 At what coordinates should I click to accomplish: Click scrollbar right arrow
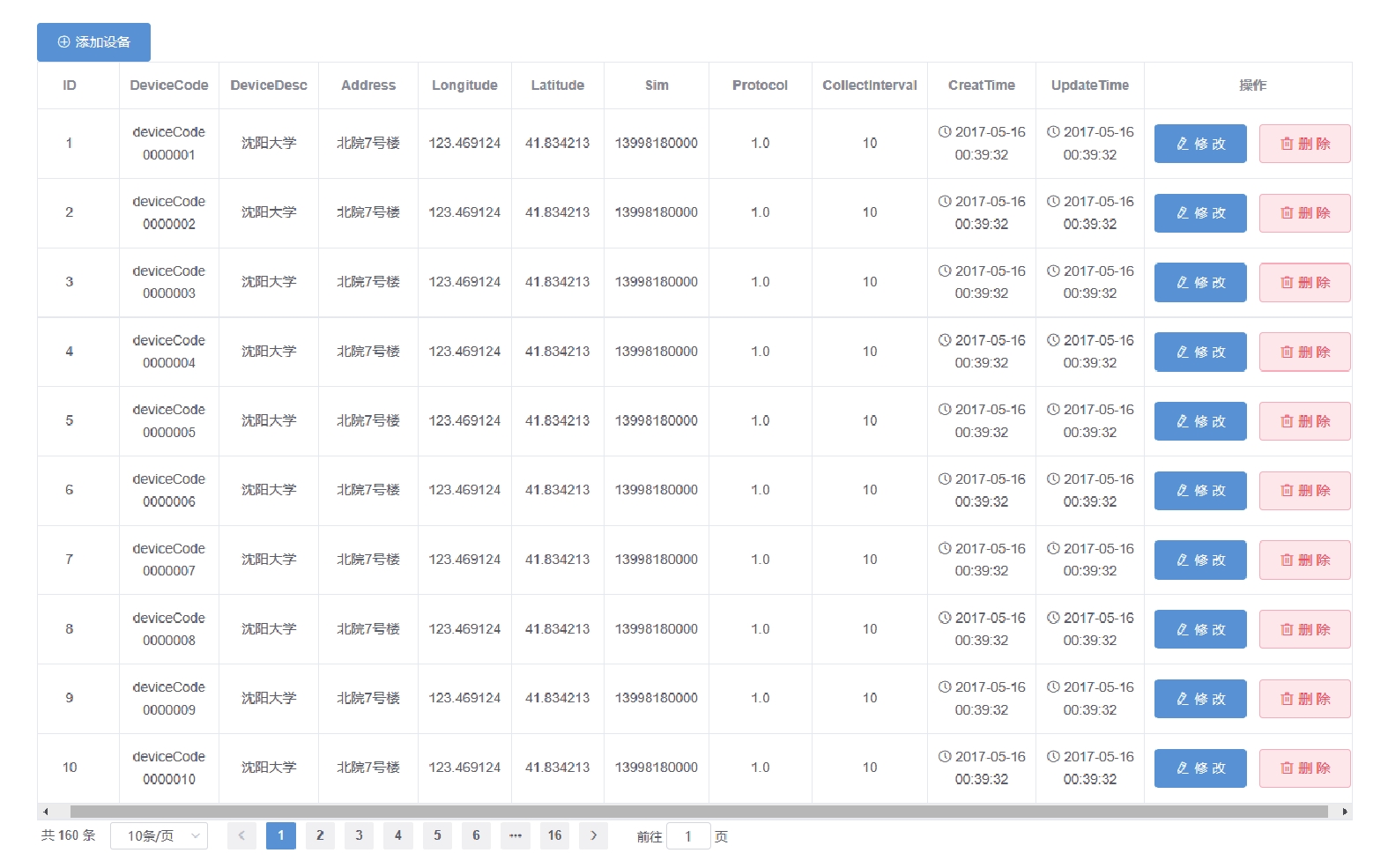coord(1345,812)
